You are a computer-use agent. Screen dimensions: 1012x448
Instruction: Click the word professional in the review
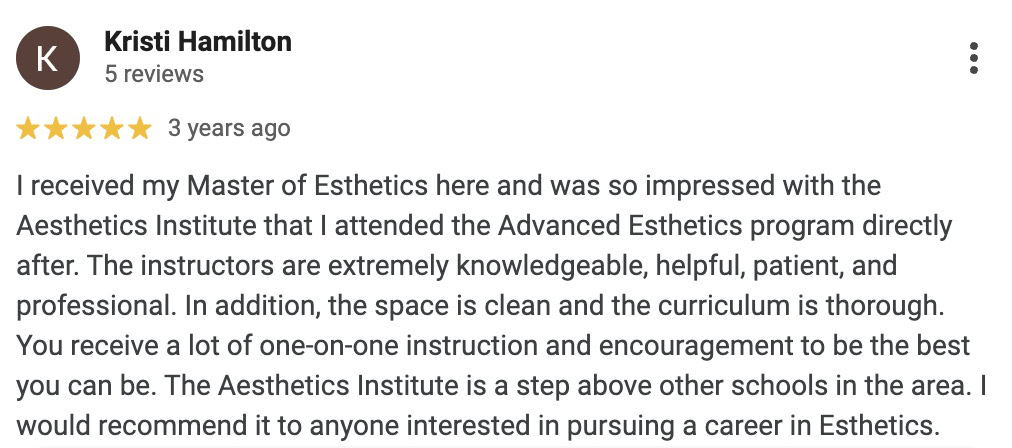96,307
